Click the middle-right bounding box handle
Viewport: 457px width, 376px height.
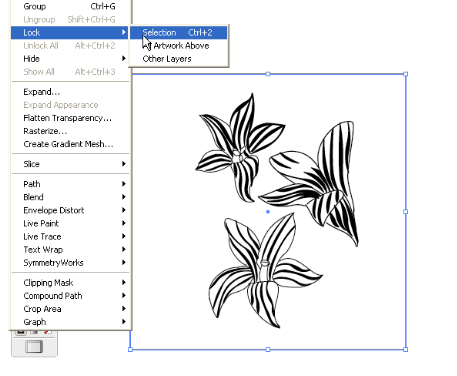pyautogui.click(x=406, y=212)
